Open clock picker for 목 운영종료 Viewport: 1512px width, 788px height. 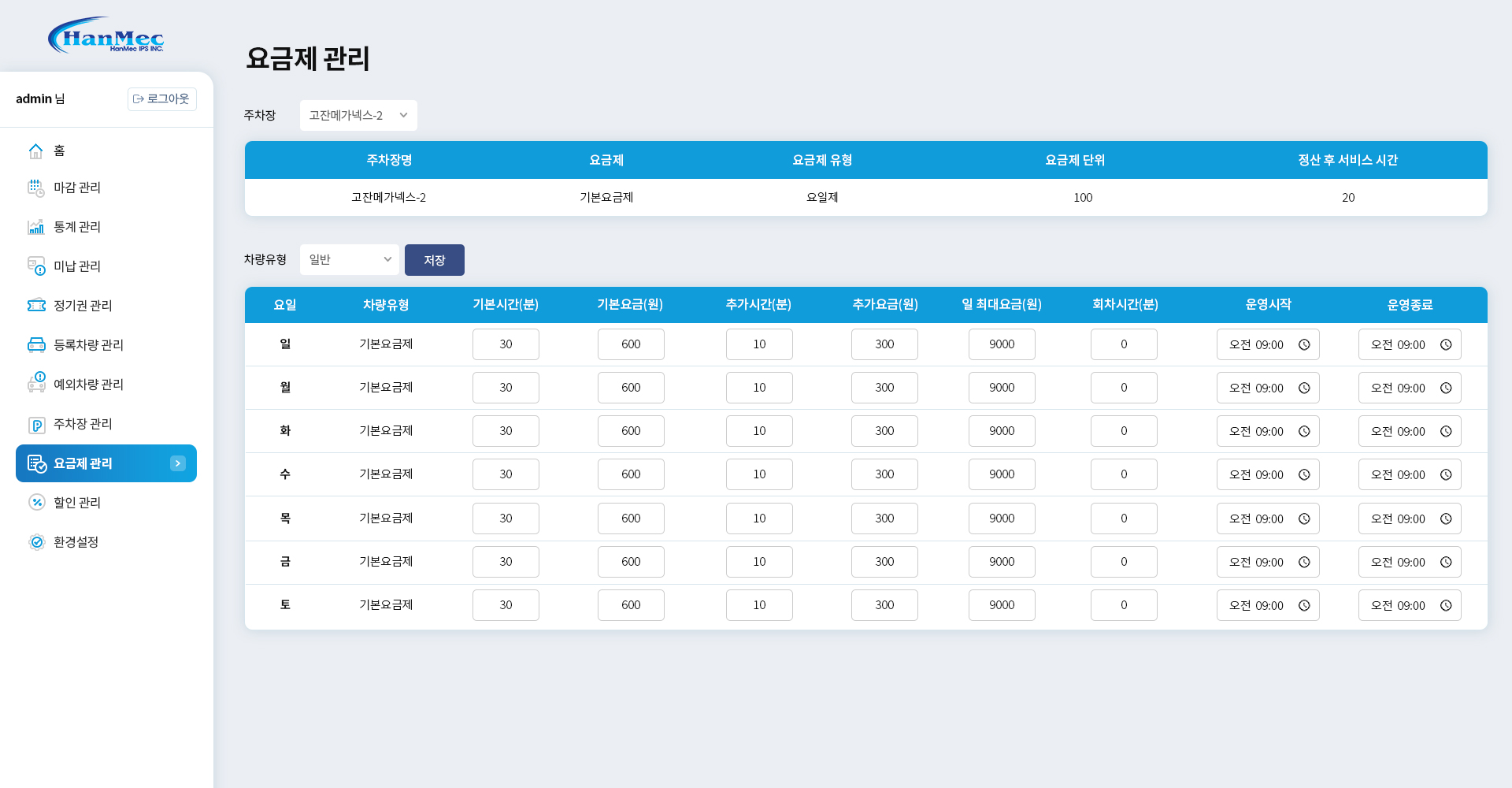[1446, 519]
